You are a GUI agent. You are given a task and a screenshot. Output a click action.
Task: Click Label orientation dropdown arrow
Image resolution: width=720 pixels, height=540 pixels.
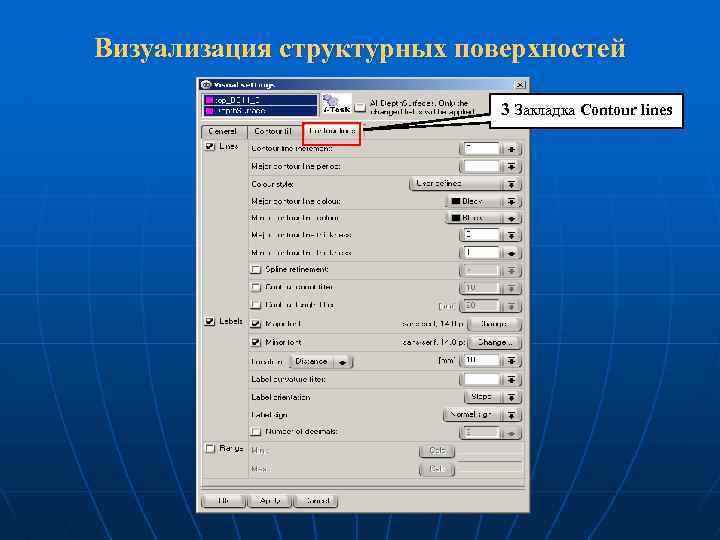(x=511, y=397)
